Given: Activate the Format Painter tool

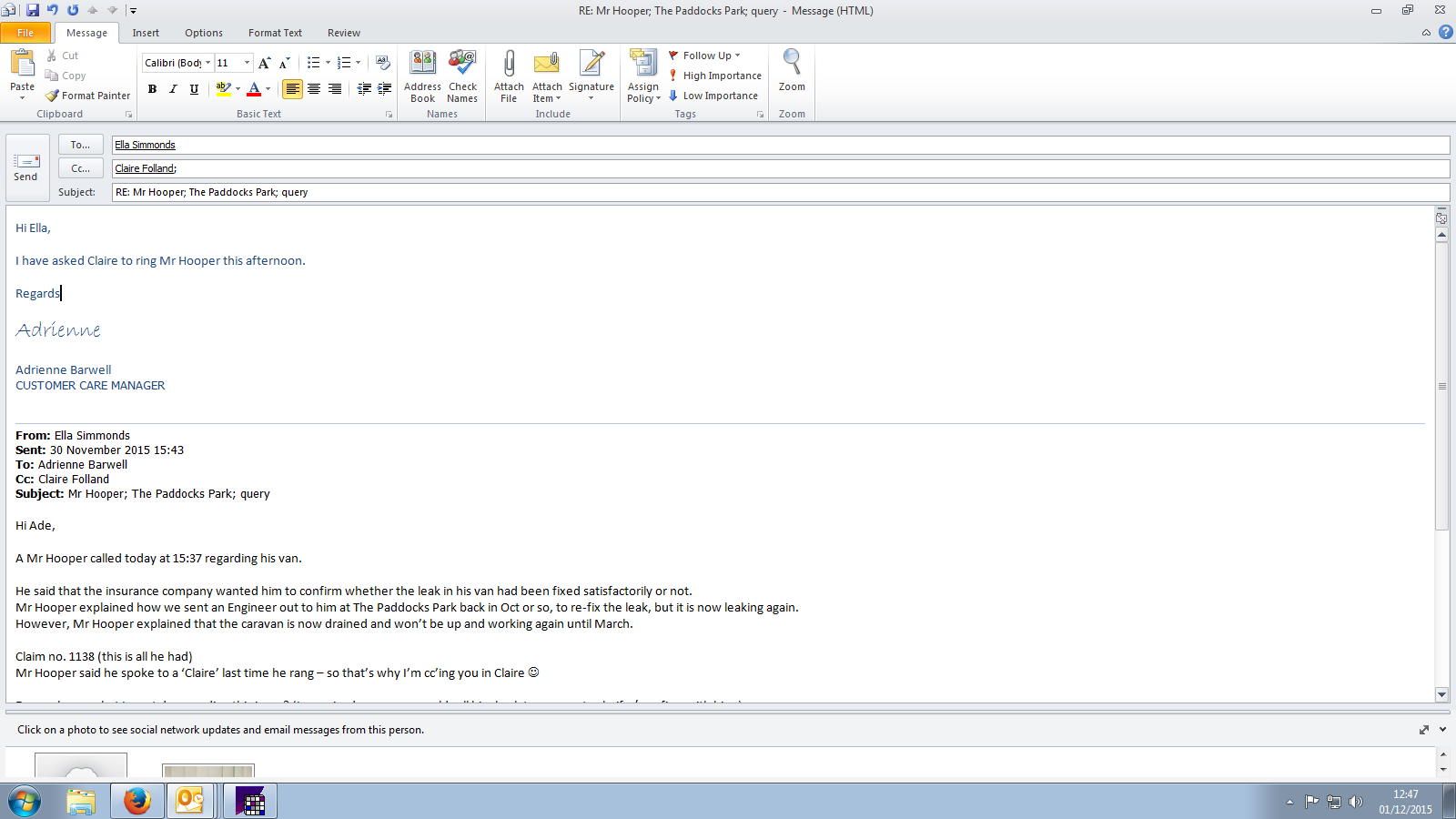Looking at the screenshot, I should (x=88, y=96).
